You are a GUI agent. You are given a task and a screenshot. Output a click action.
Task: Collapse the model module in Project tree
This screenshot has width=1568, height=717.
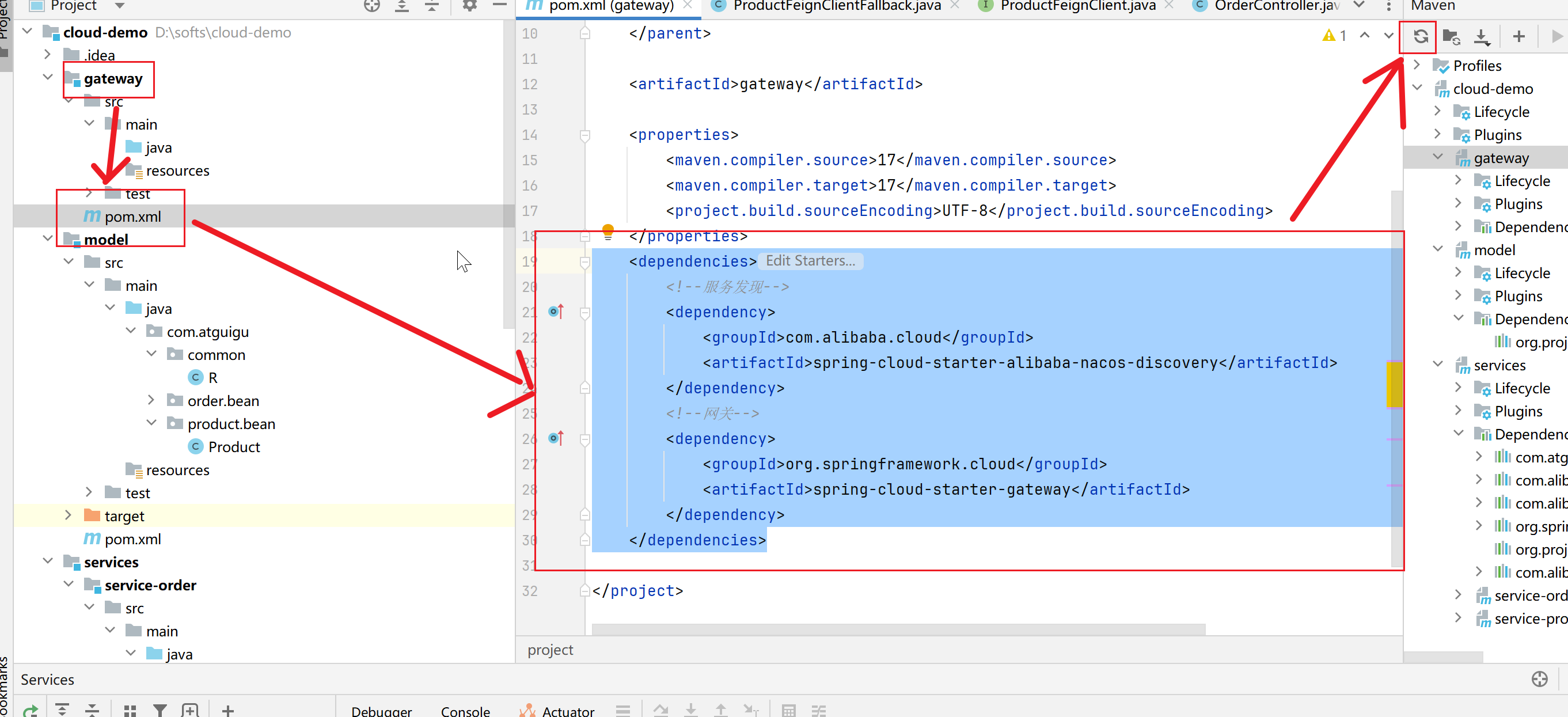pyautogui.click(x=48, y=238)
